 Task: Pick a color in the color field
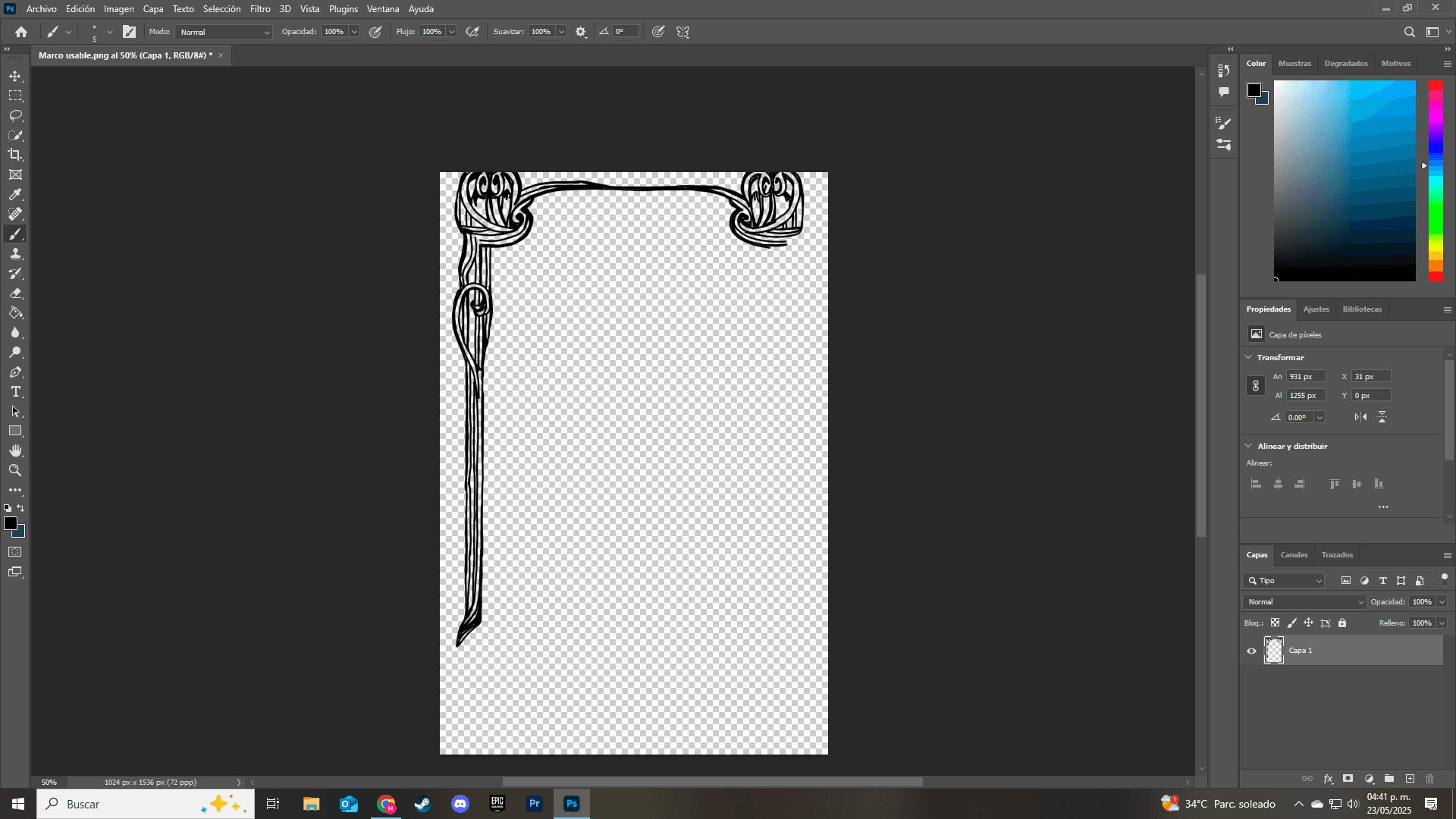pos(1345,180)
